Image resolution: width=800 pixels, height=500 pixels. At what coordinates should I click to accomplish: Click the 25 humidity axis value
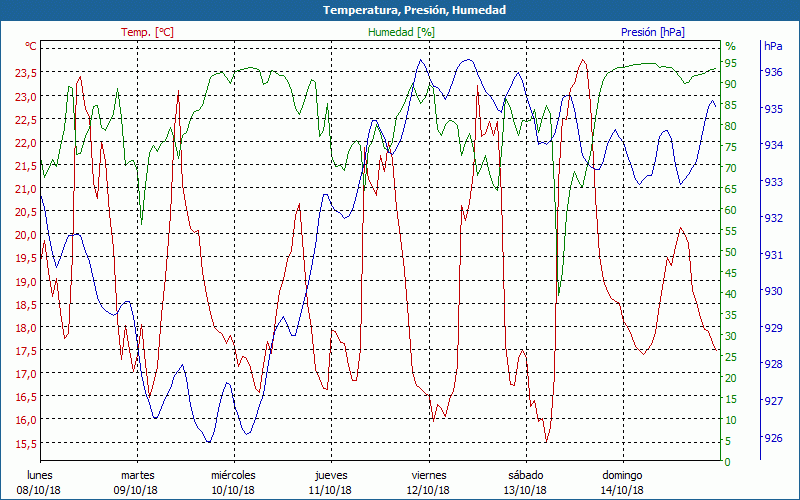point(731,357)
